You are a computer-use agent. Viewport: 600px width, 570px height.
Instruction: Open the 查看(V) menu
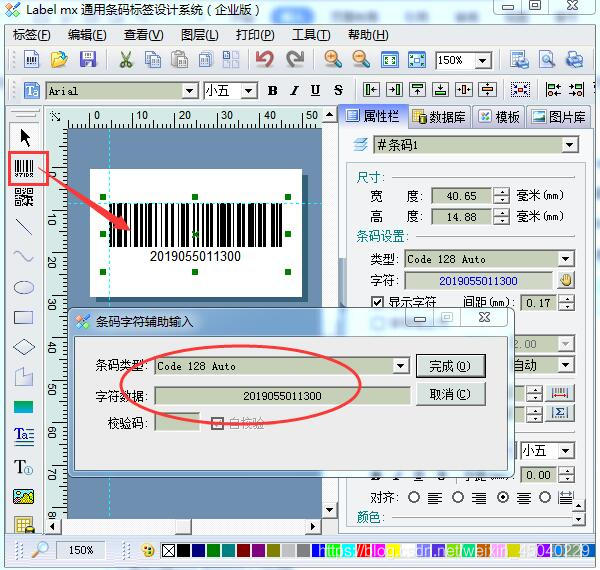tap(143, 35)
